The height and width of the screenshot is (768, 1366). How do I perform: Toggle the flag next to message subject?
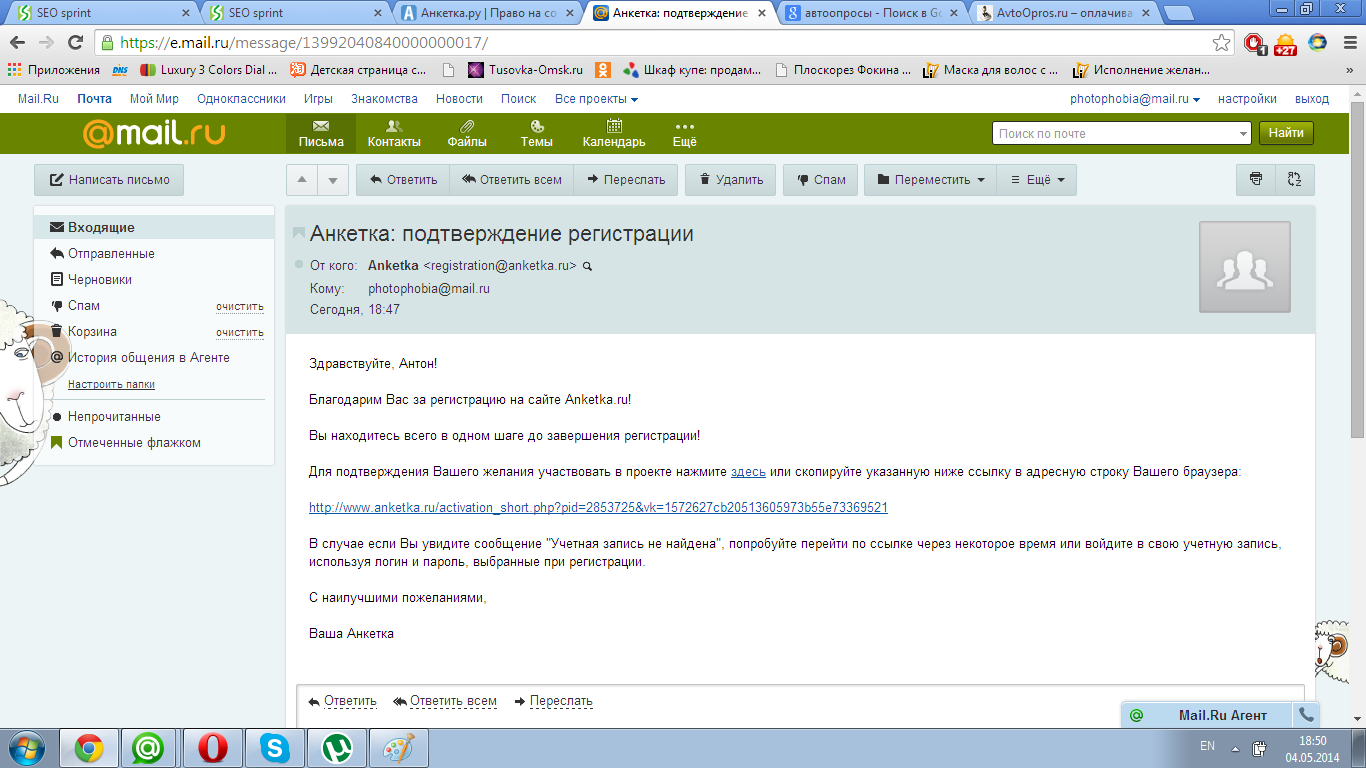[298, 233]
